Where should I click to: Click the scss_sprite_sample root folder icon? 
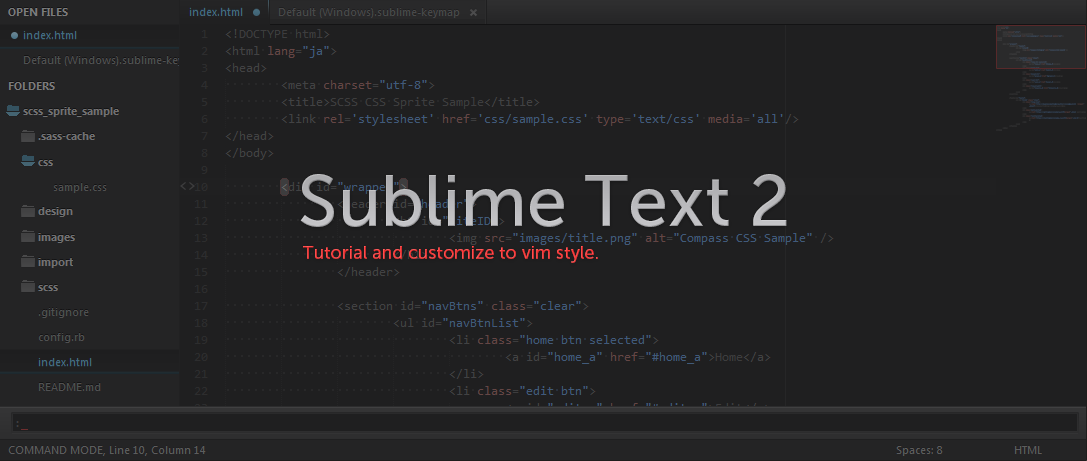pyautogui.click(x=12, y=111)
